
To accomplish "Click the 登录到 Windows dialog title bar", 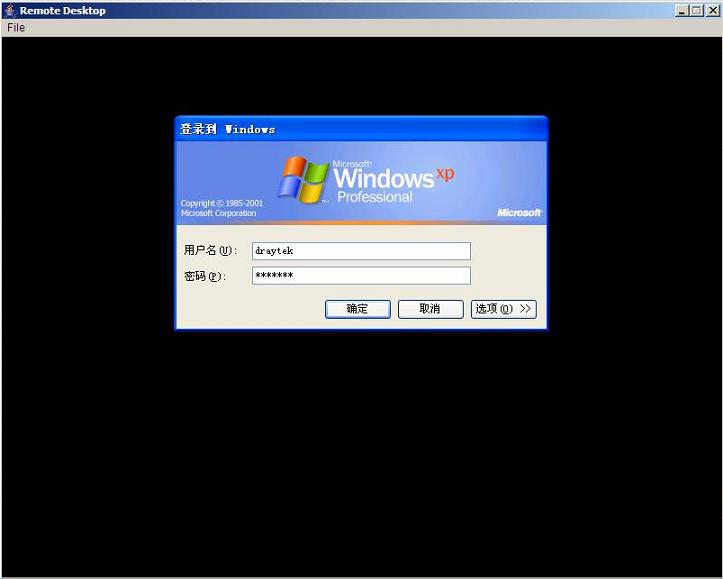I will (361, 129).
